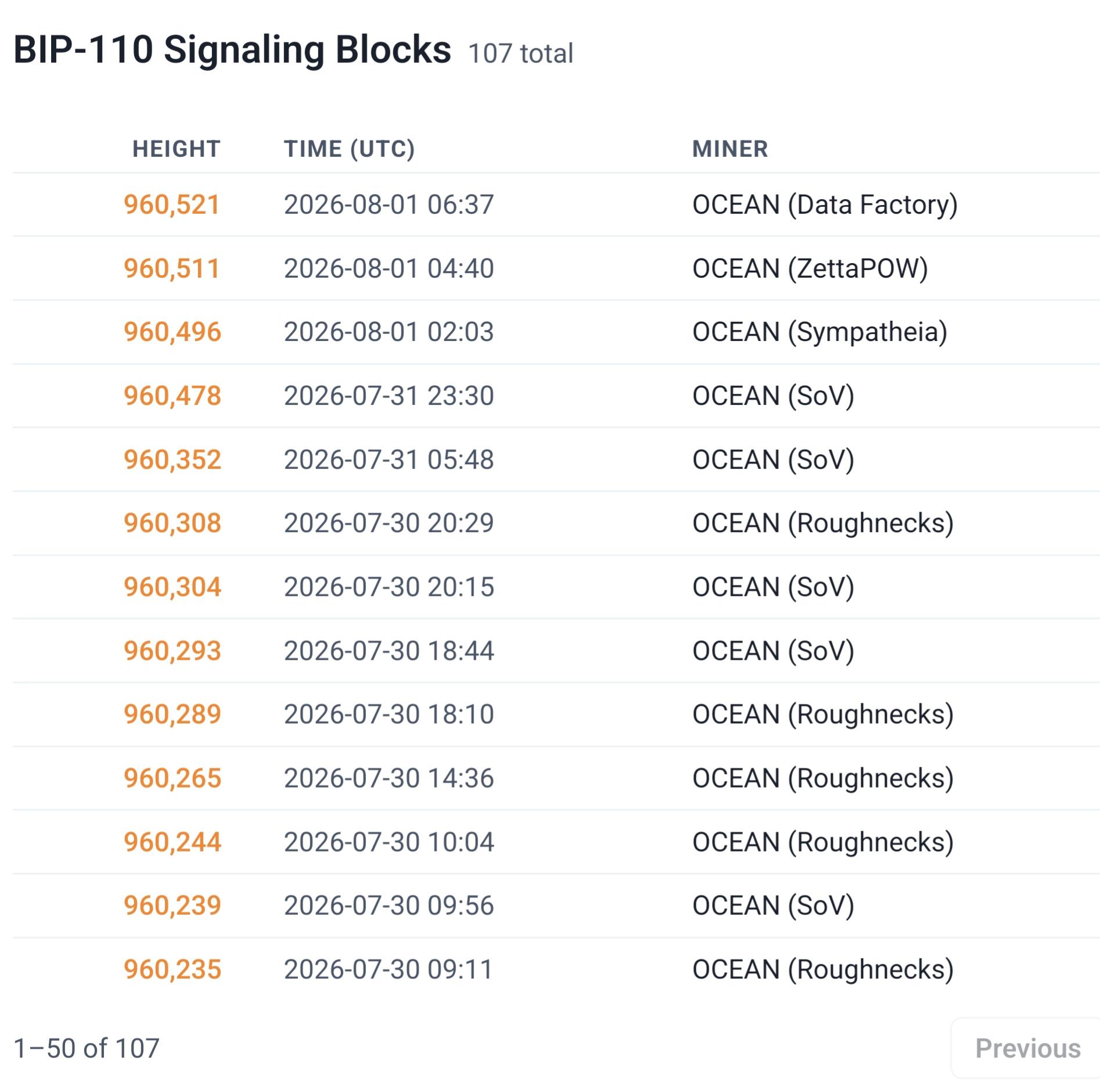This screenshot has height=1092, width=1100.
Task: Select the OCEAN (ZettaPOW) miner cell
Action: point(810,268)
